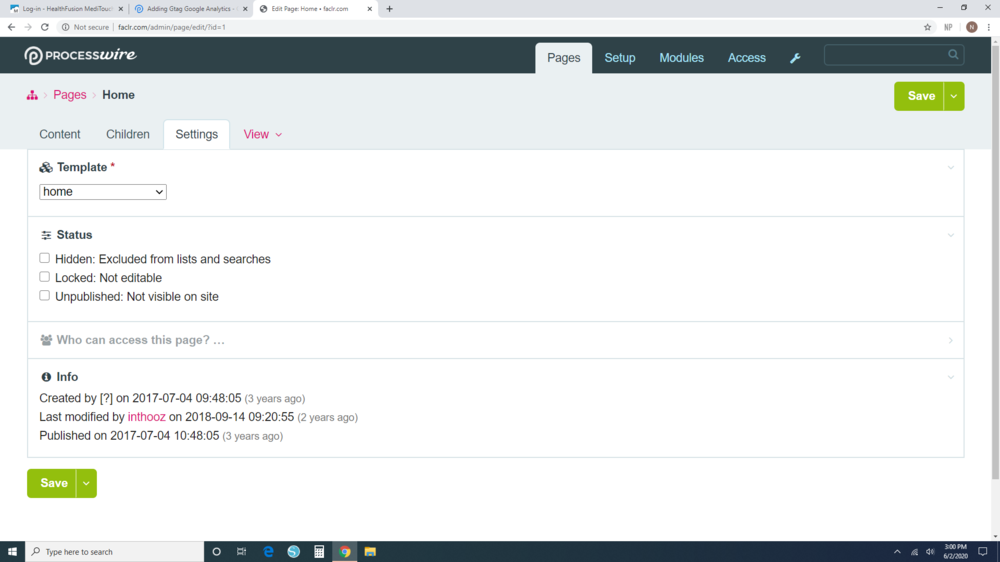Click the sitemap tree icon in breadcrumb
Image resolution: width=1000 pixels, height=562 pixels.
coord(32,95)
